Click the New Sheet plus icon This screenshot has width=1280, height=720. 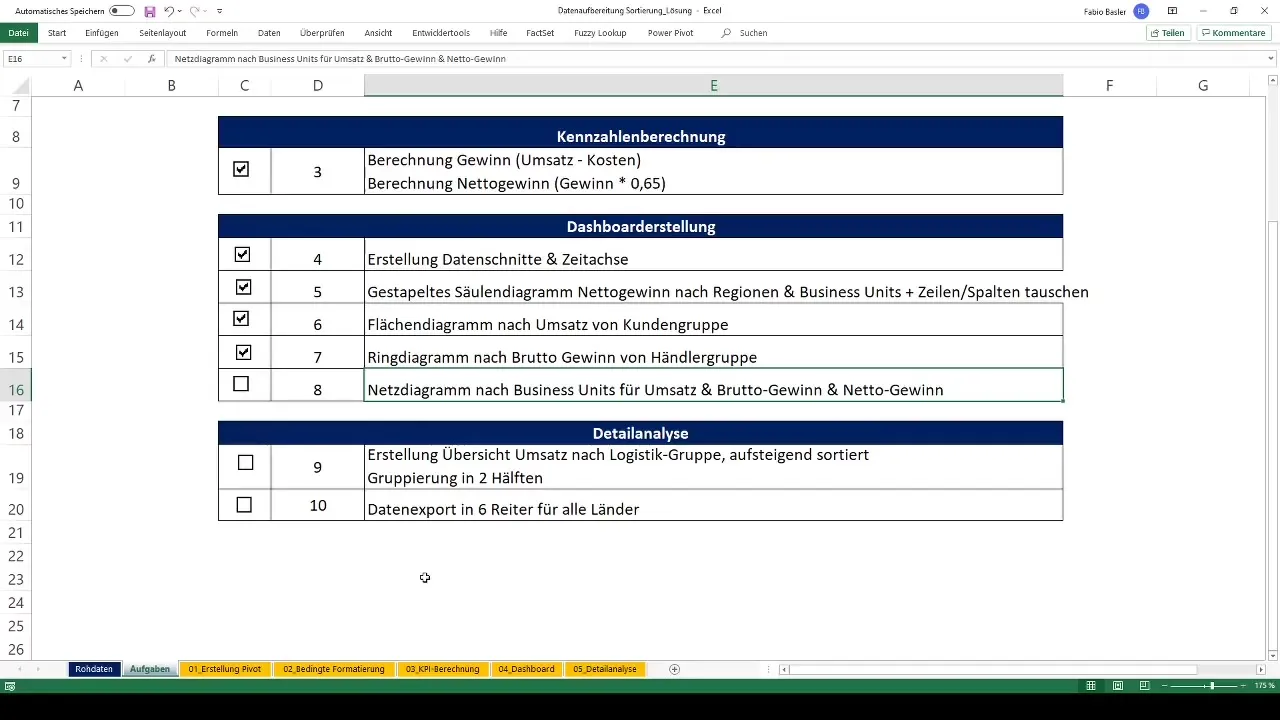click(674, 669)
